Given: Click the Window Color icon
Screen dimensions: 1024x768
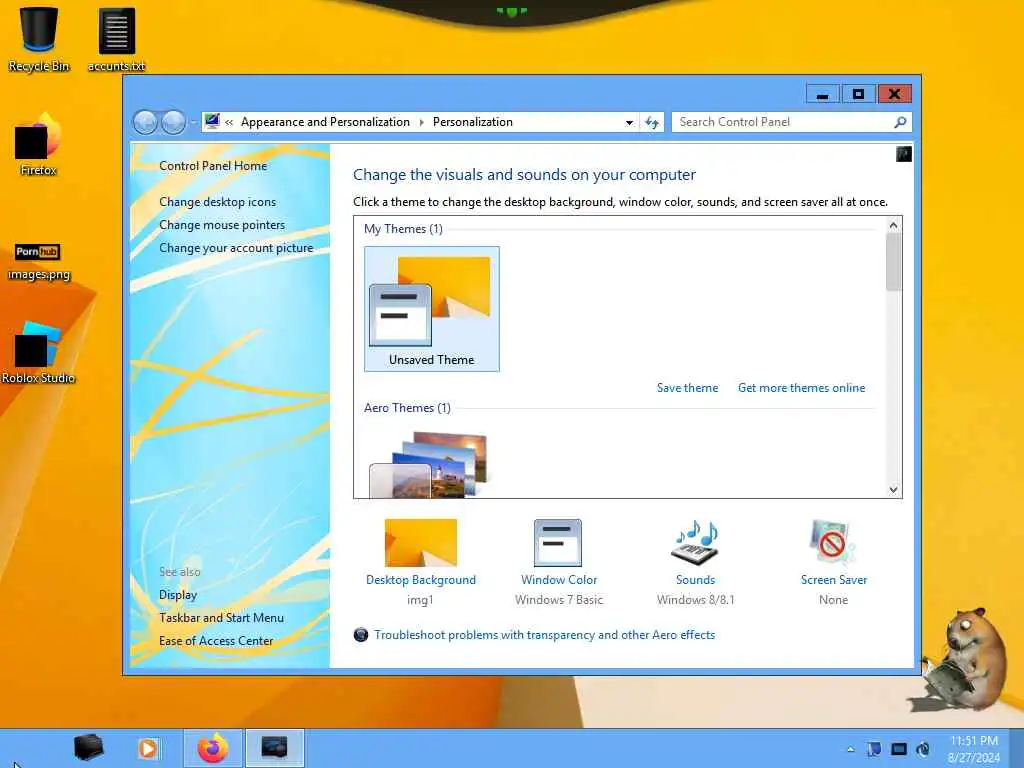Looking at the screenshot, I should 558,543.
